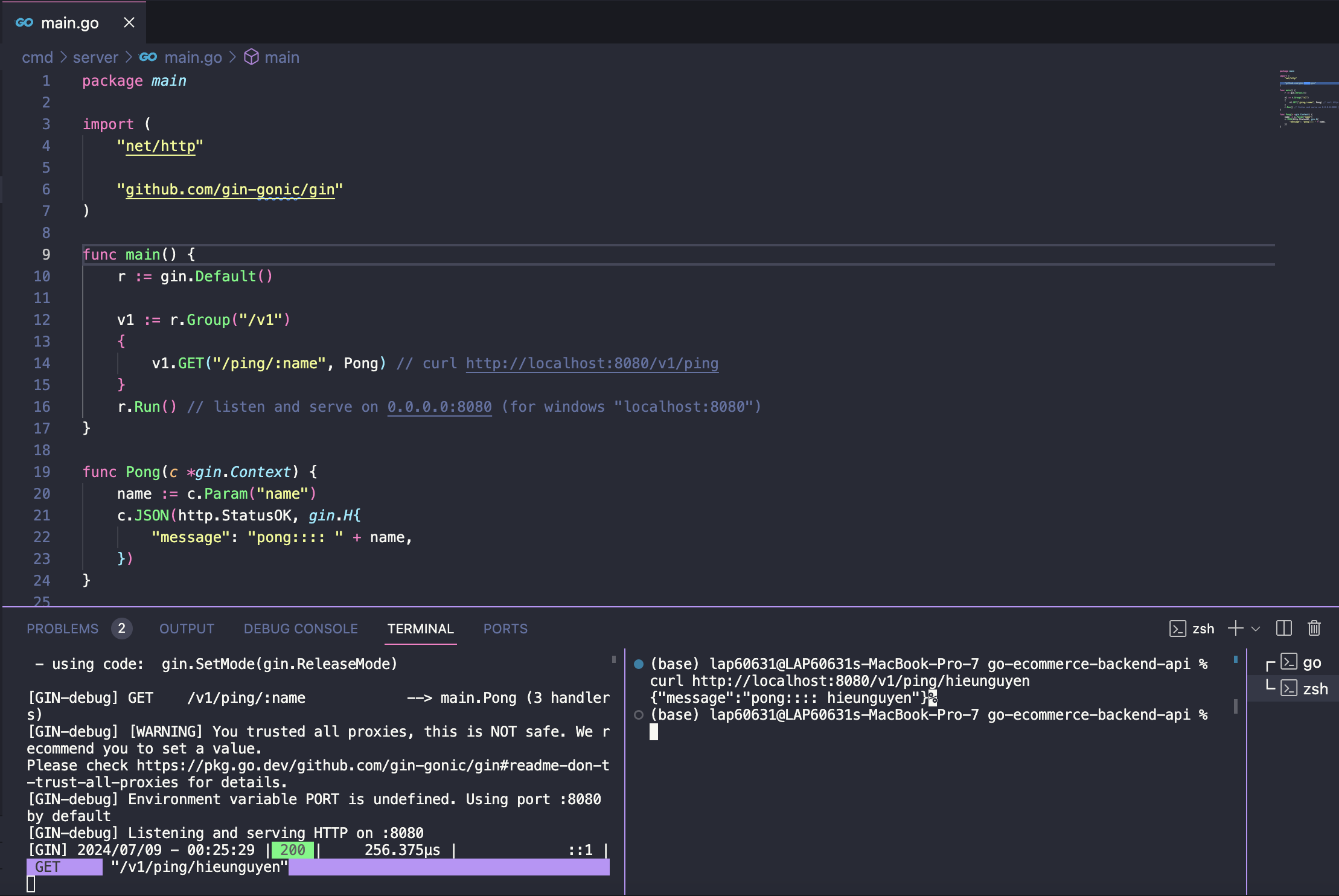Open the launch profile dropdown chevron
The image size is (1339, 896).
1256,629
